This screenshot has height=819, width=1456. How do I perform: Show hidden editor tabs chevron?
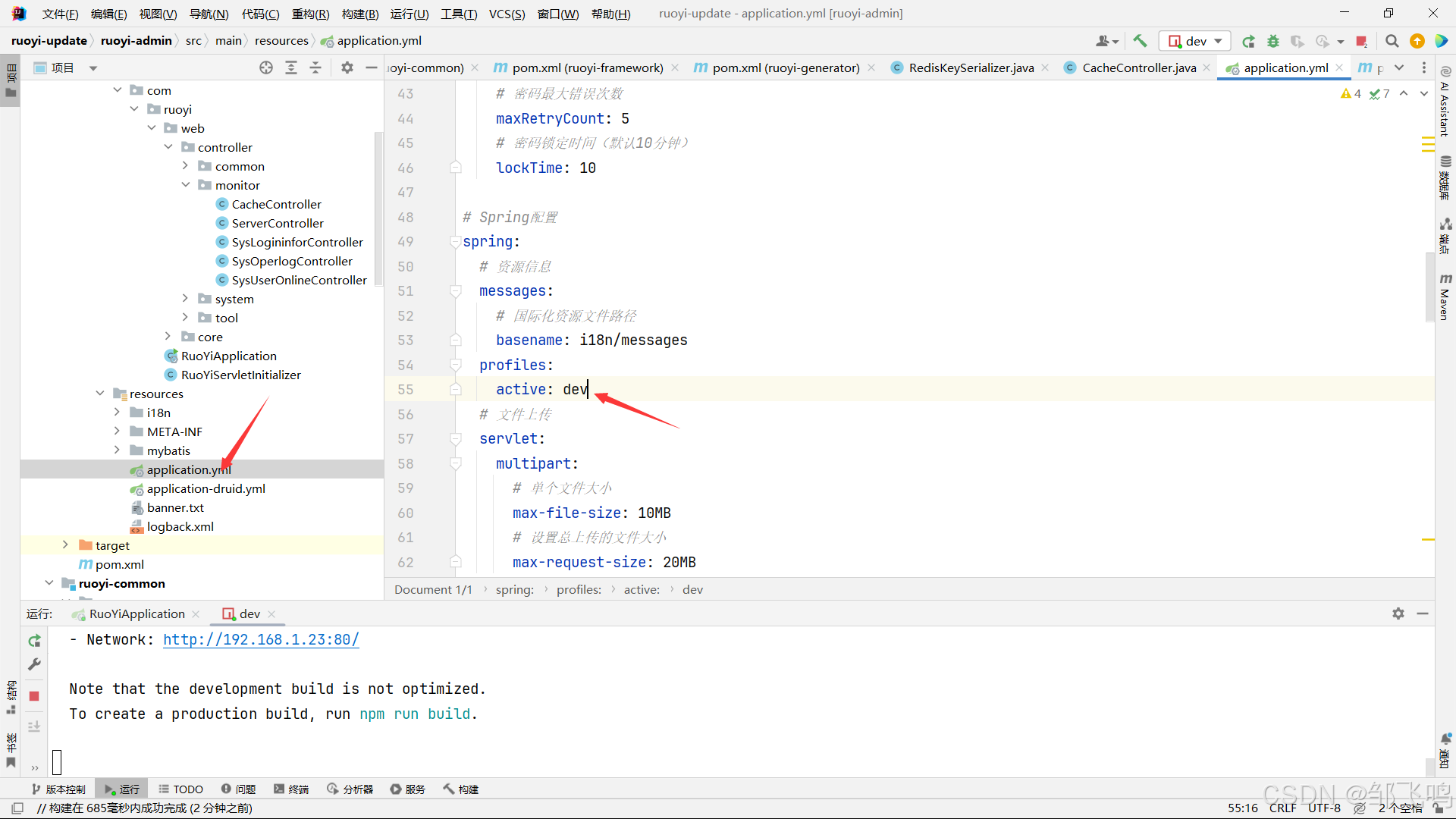pos(1399,68)
